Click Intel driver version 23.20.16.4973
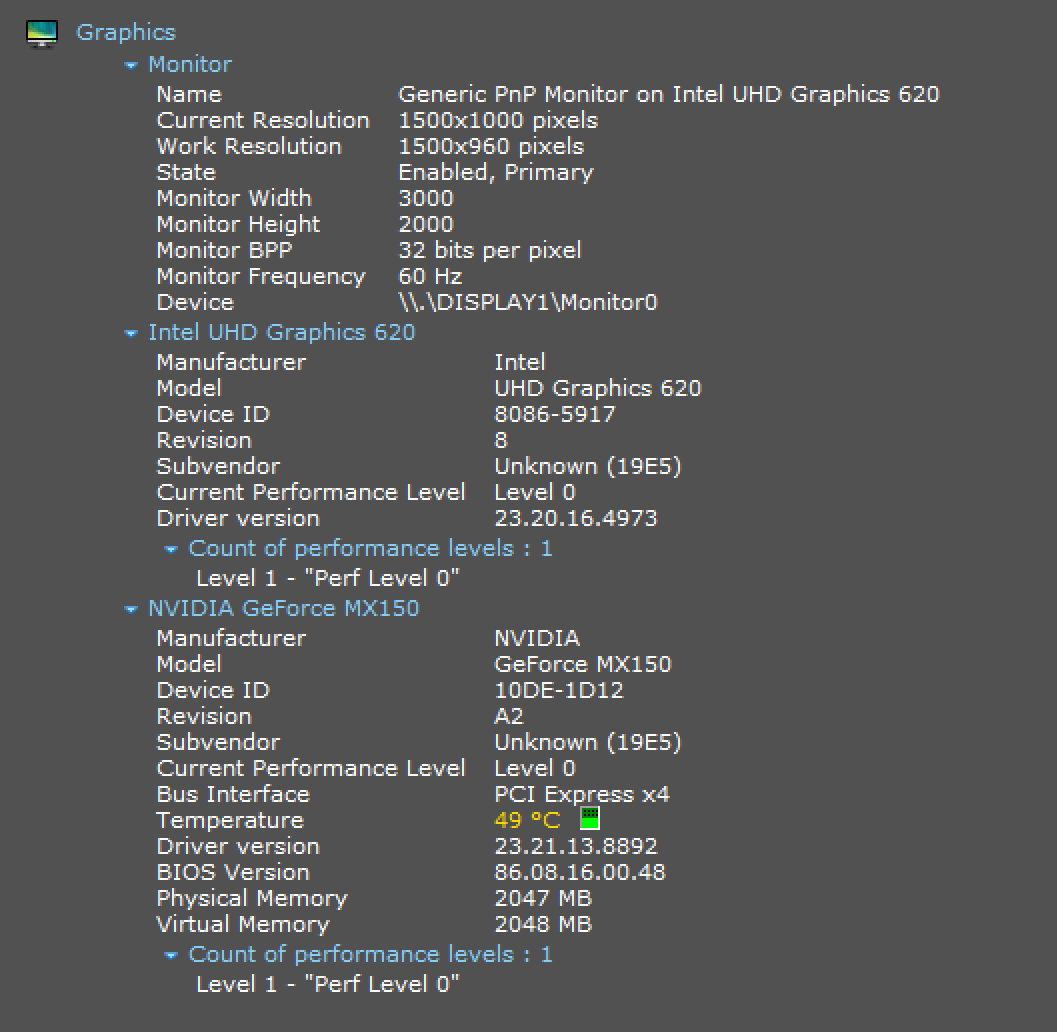Viewport: 1057px width, 1032px height. point(575,518)
